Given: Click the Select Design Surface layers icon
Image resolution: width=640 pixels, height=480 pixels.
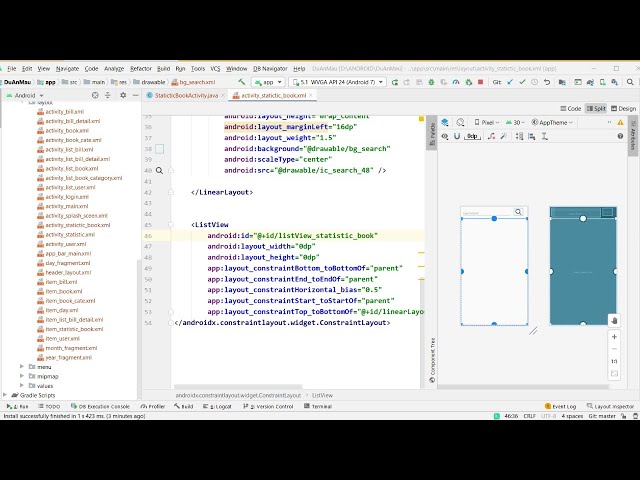Looking at the screenshot, I should pyautogui.click(x=445, y=122).
